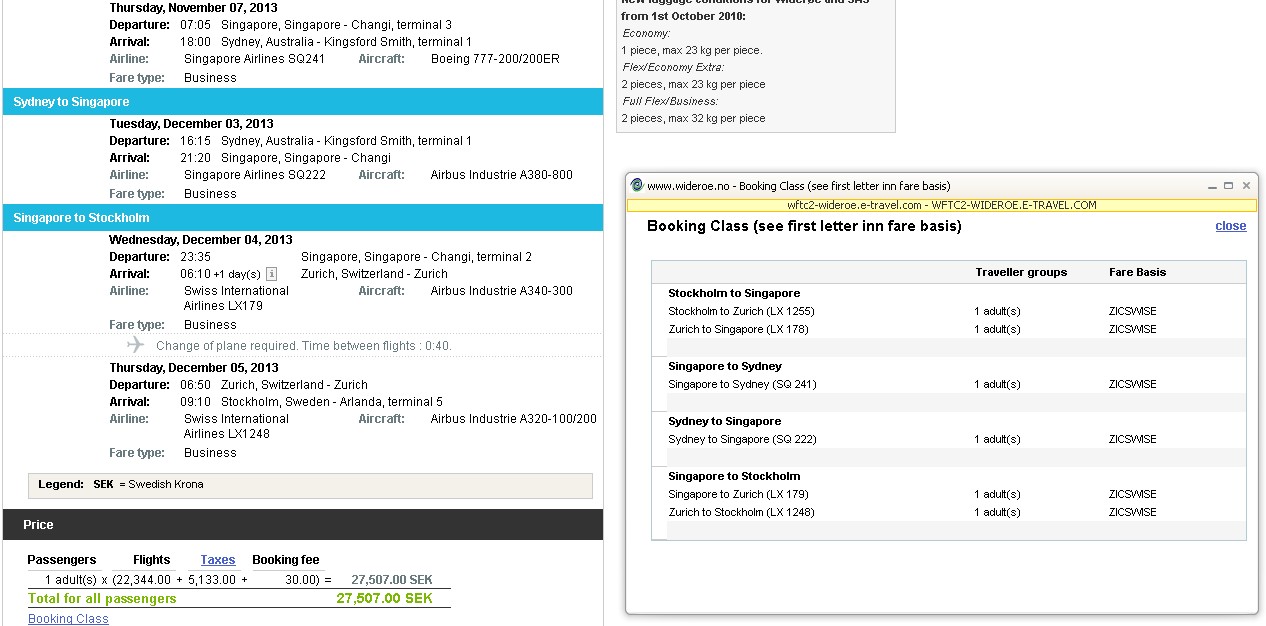Image resolution: width=1266 pixels, height=626 pixels.
Task: Click the Fare Basis column header
Action: point(1137,272)
